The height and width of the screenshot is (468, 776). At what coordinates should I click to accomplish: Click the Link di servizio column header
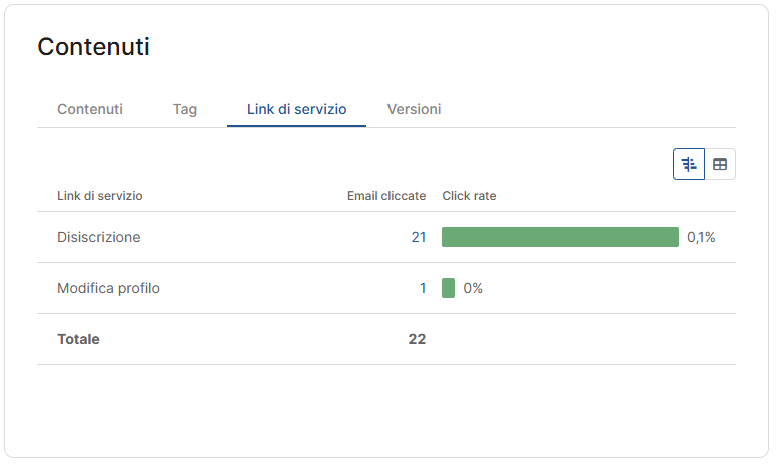(100, 196)
